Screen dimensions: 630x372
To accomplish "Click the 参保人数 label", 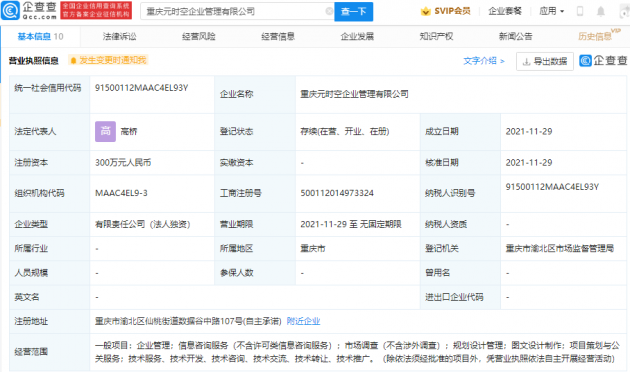I will 236,273.
